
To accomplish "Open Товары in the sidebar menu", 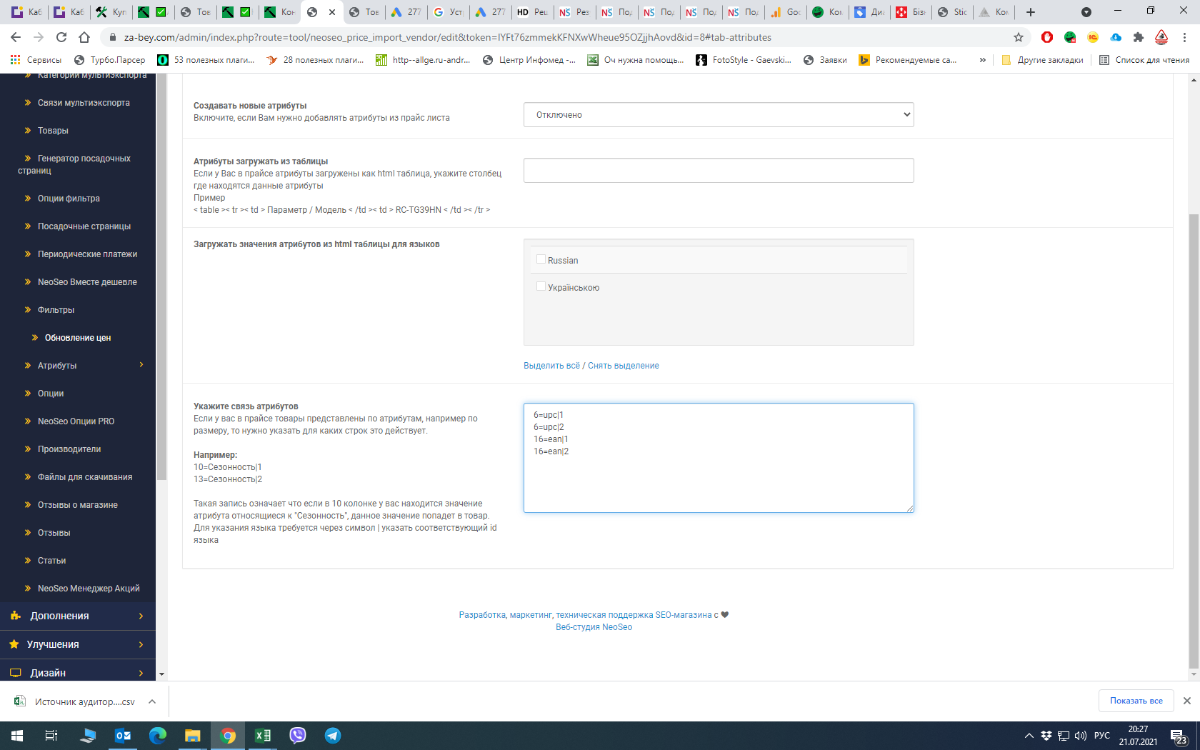I will point(53,131).
